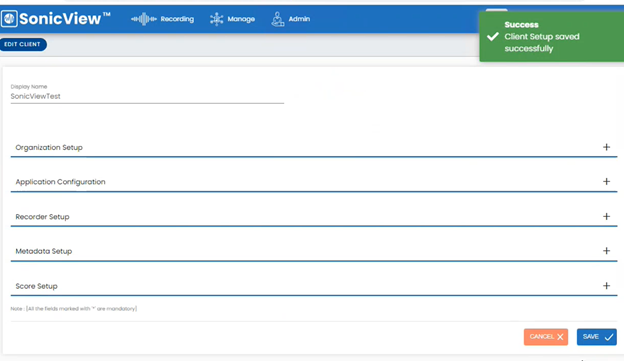Click the Recorder Setup section title
The image size is (624, 361).
pyautogui.click(x=42, y=217)
